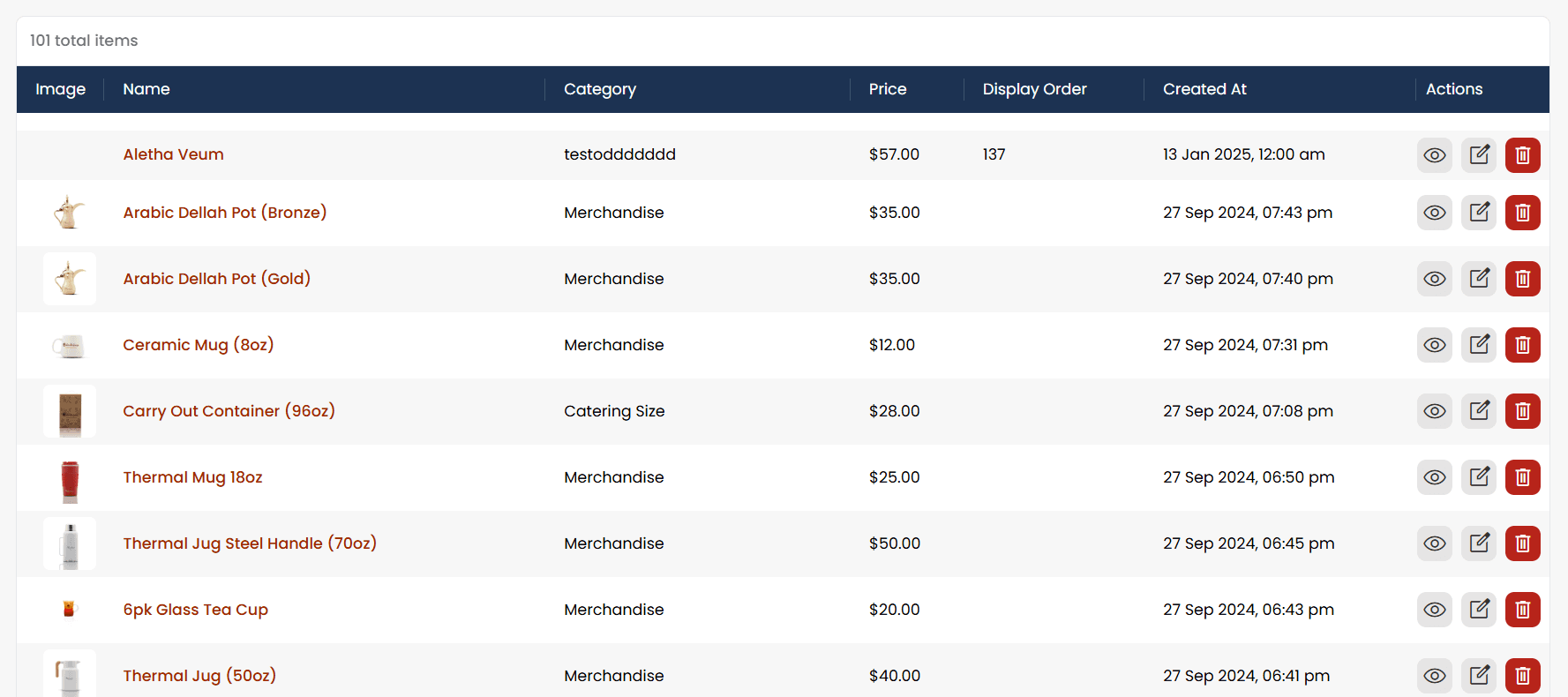1568x697 pixels.
Task: Click eye icon for Thermal Jug (50oz)
Action: click(x=1435, y=676)
